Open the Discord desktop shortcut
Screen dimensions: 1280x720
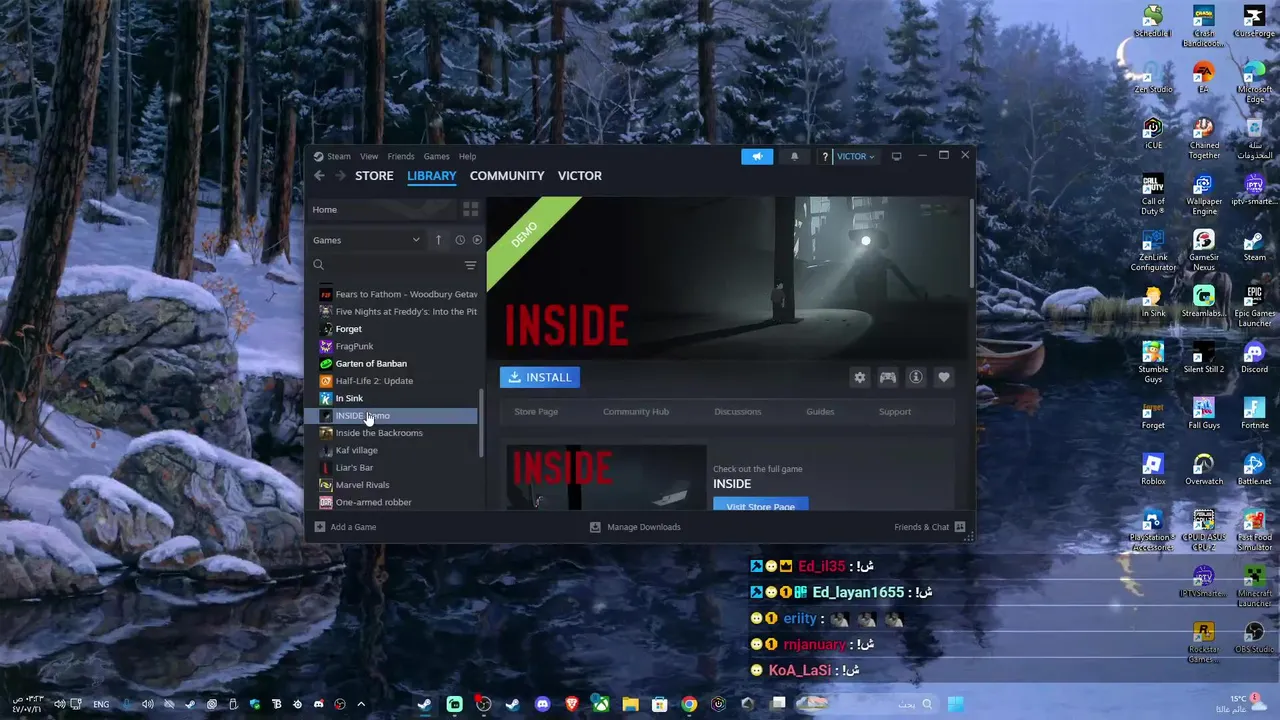pyautogui.click(x=1254, y=358)
